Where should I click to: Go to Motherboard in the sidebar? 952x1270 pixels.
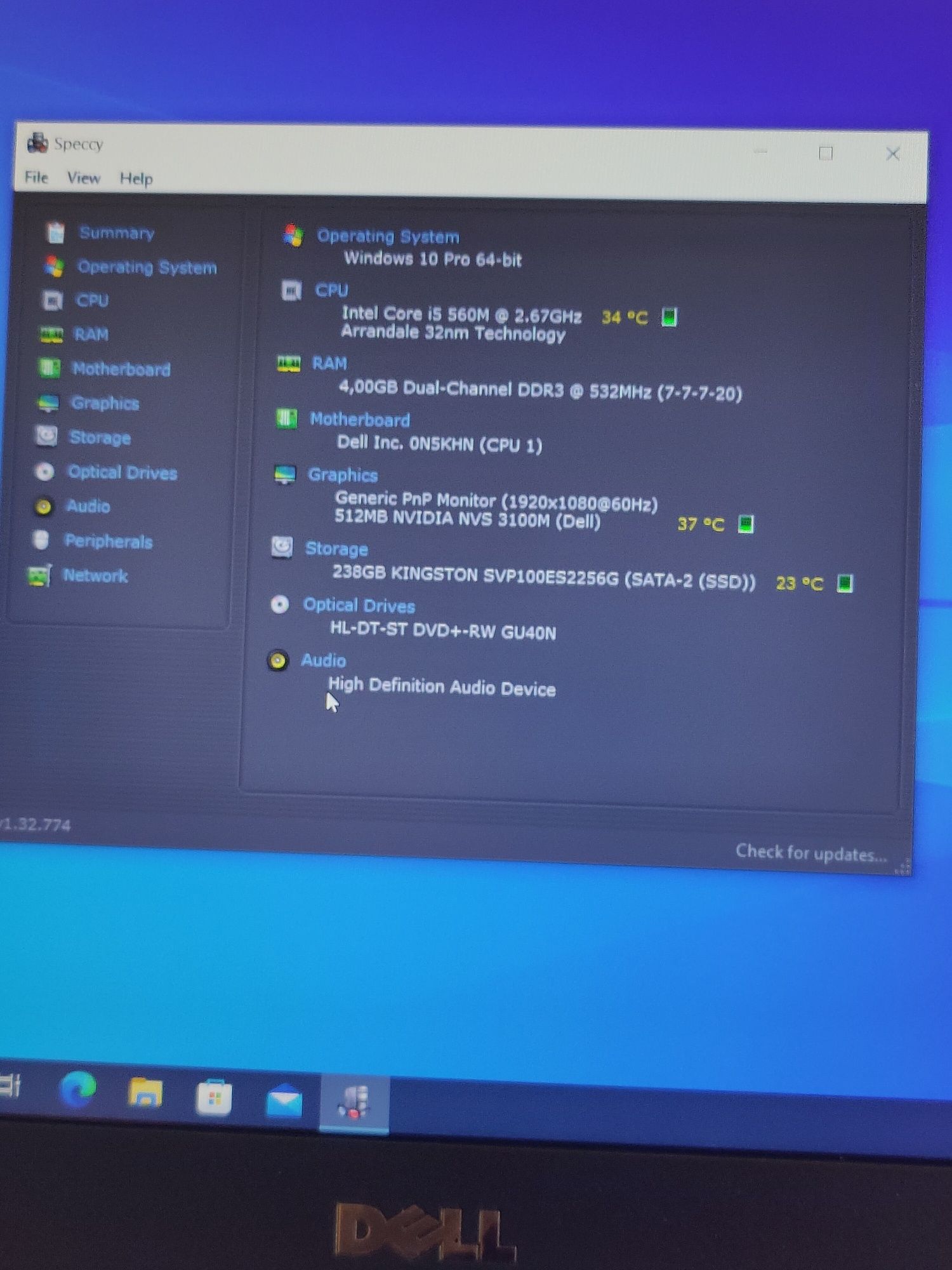point(121,369)
